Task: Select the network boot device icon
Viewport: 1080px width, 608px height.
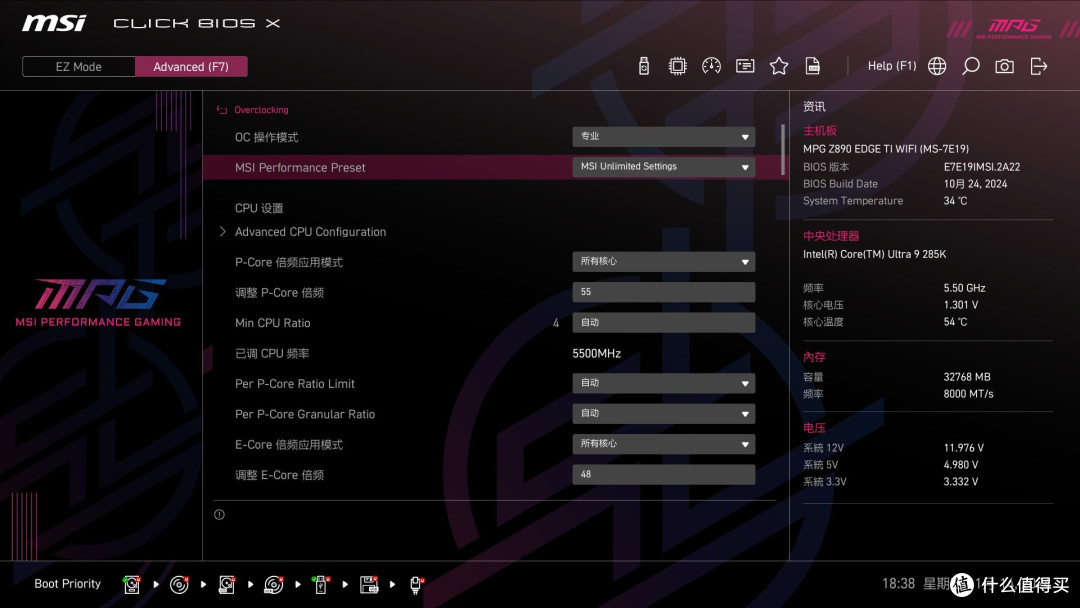Action: 417,585
